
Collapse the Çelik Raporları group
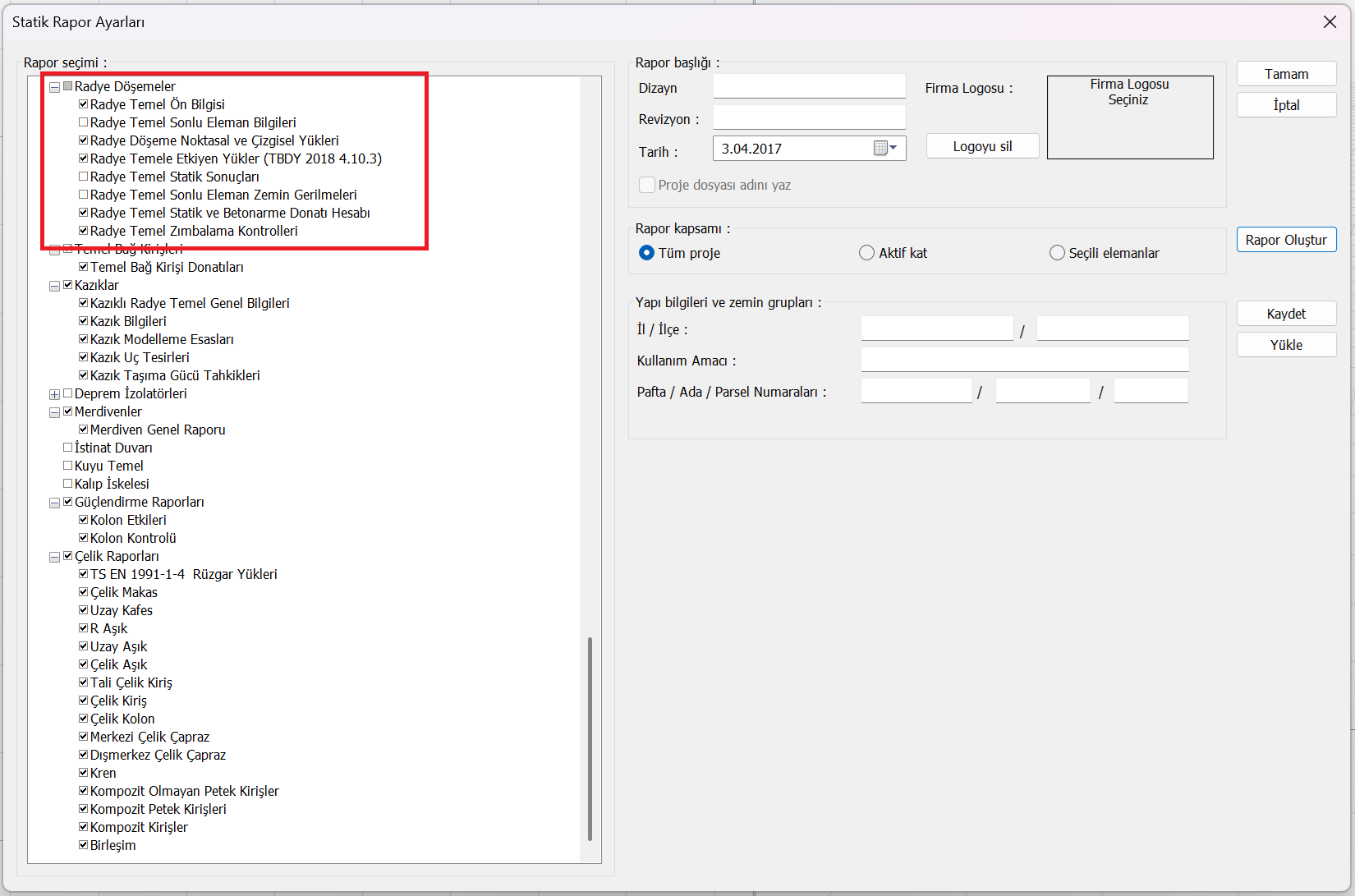54,557
